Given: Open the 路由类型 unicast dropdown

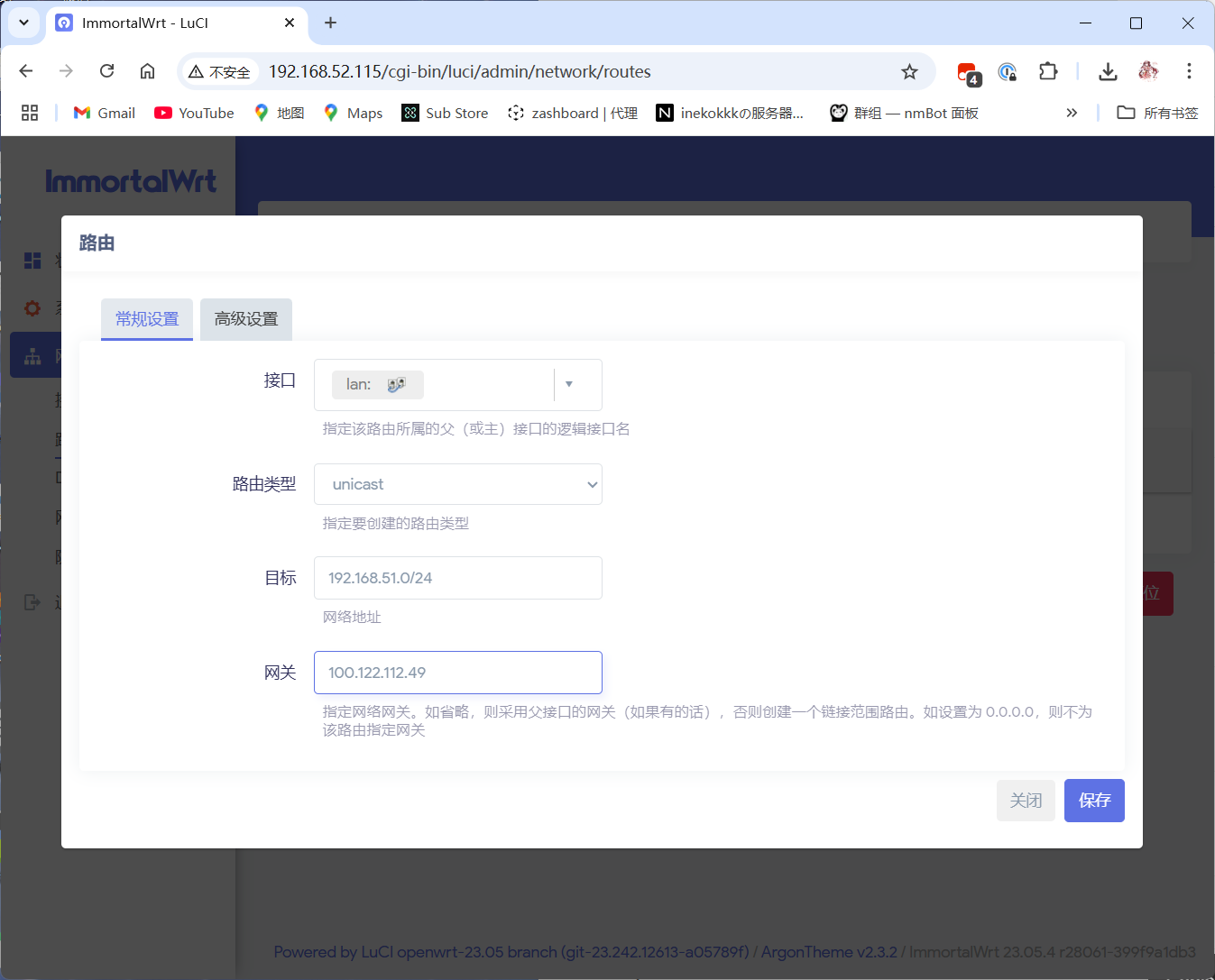Looking at the screenshot, I should click(x=457, y=484).
